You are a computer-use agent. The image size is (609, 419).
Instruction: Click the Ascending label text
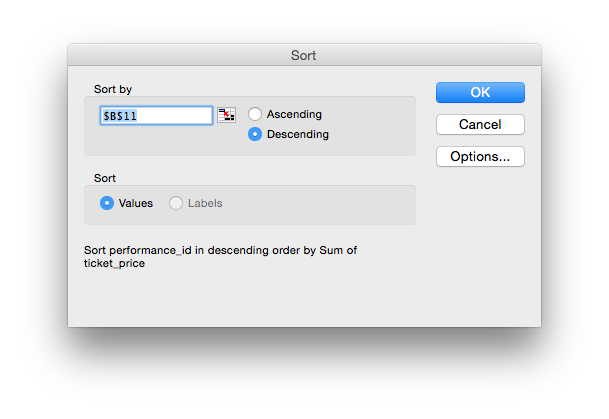[294, 114]
